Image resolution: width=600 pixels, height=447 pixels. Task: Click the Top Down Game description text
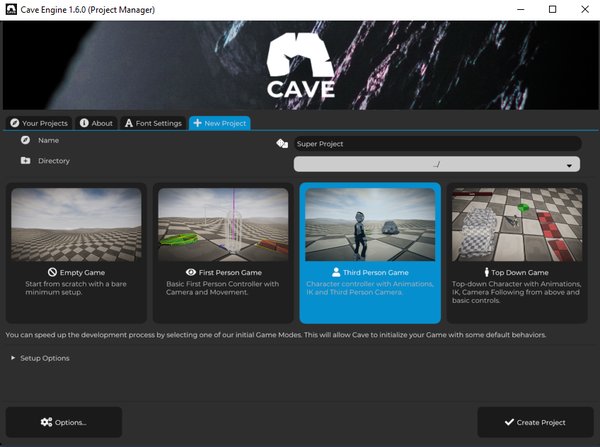[x=516, y=292]
